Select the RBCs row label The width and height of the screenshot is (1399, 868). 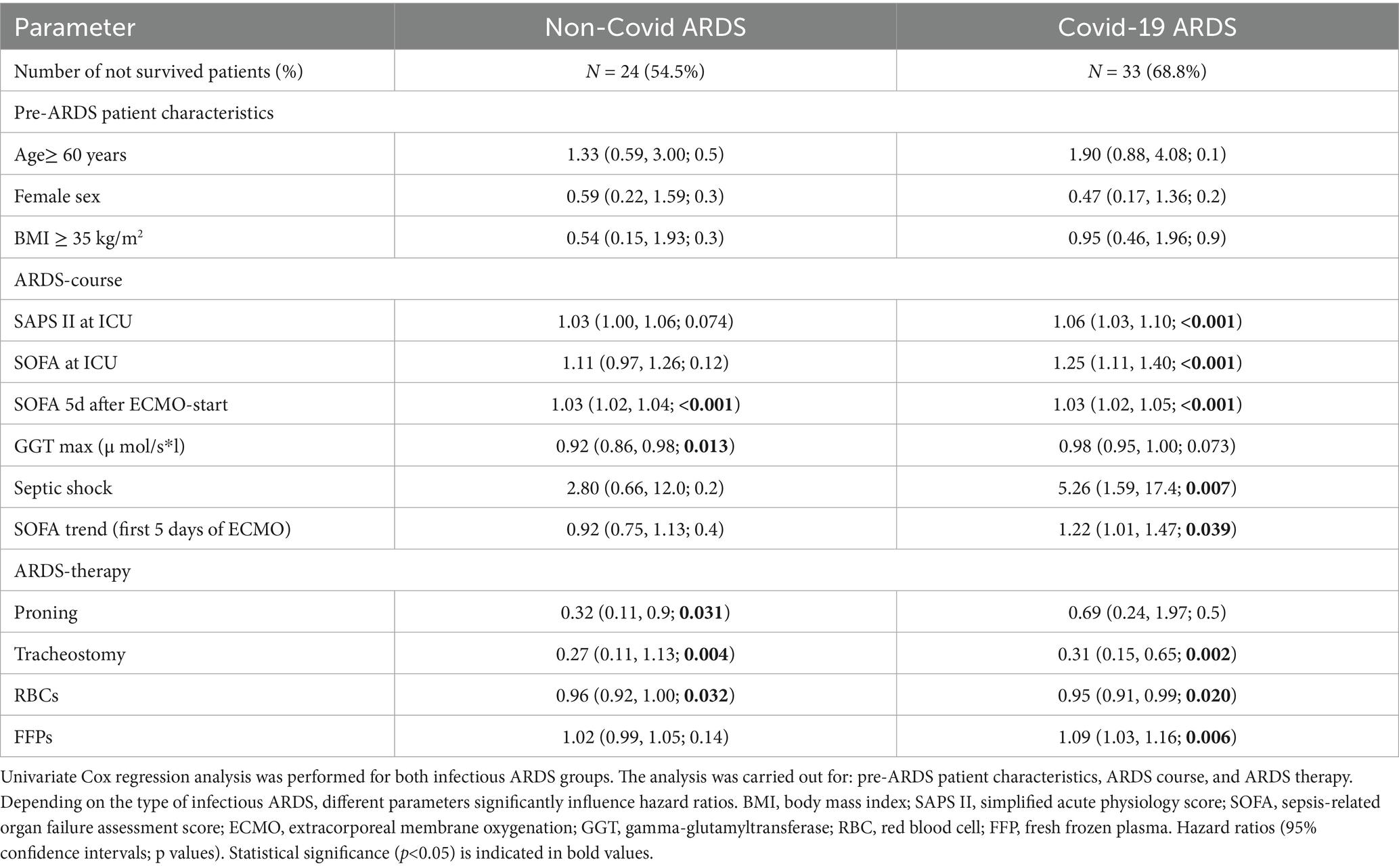pyautogui.click(x=37, y=695)
